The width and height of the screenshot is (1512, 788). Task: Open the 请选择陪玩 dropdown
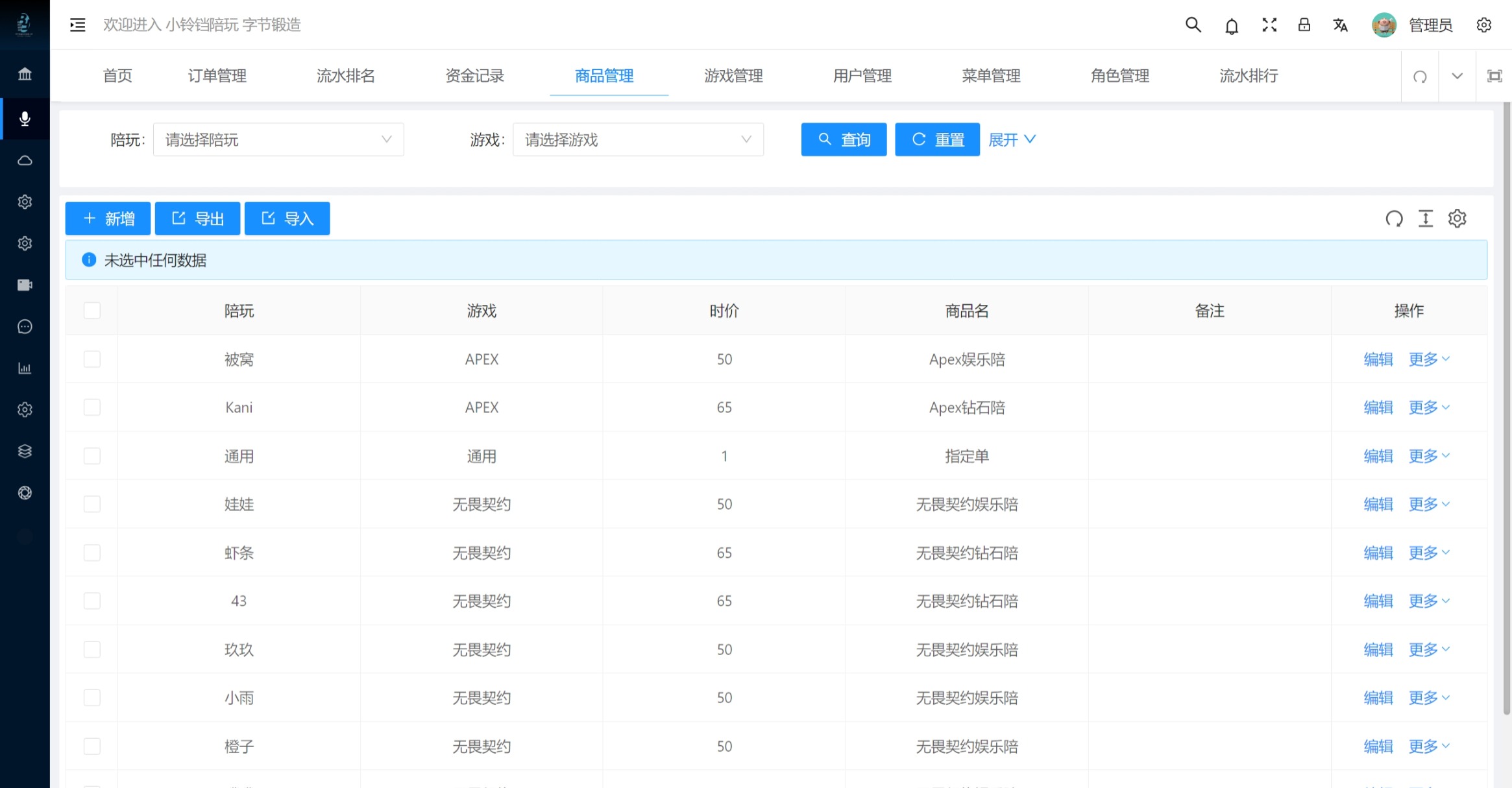click(278, 139)
